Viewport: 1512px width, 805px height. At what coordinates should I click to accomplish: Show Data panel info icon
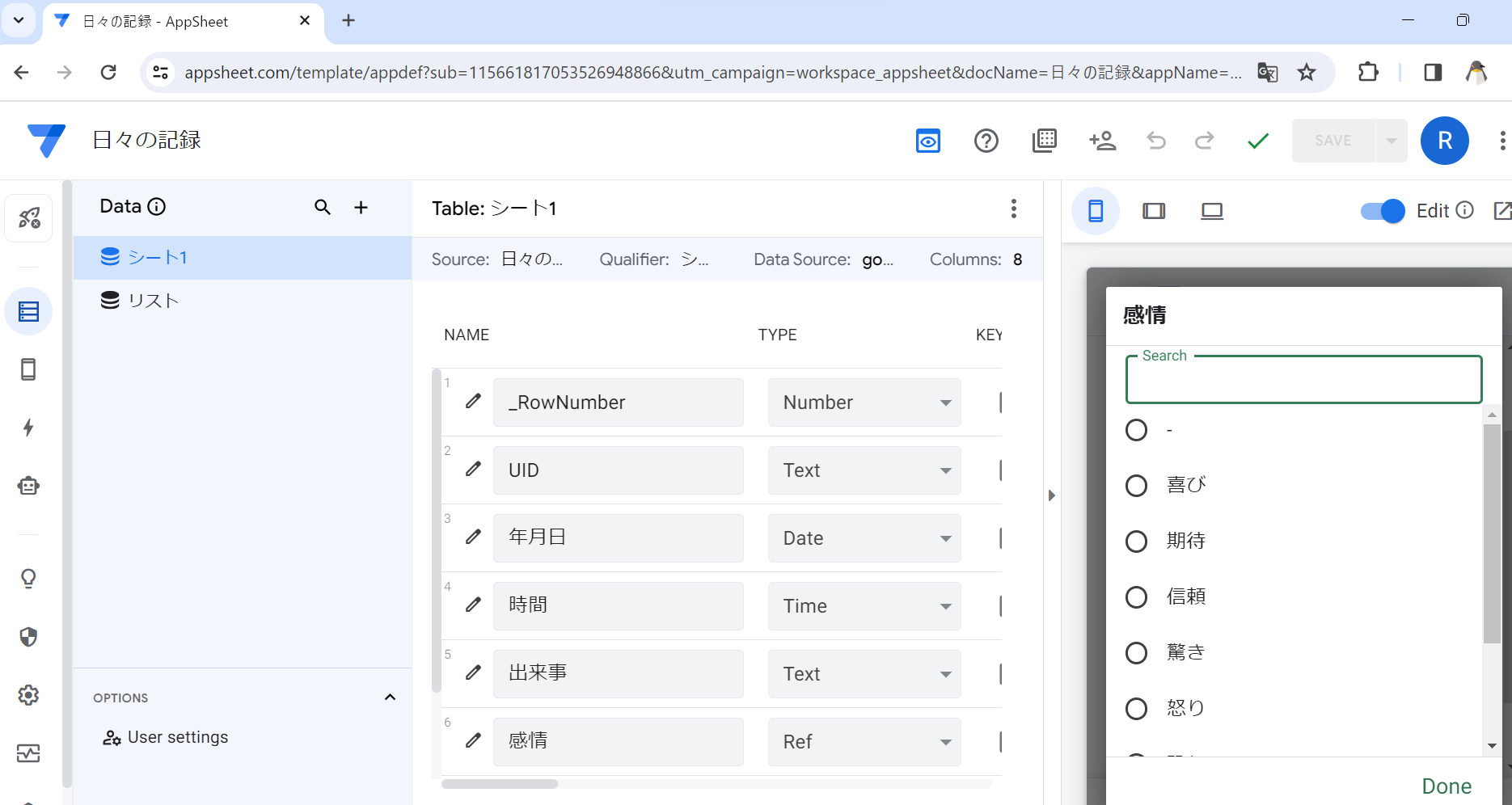[157, 207]
